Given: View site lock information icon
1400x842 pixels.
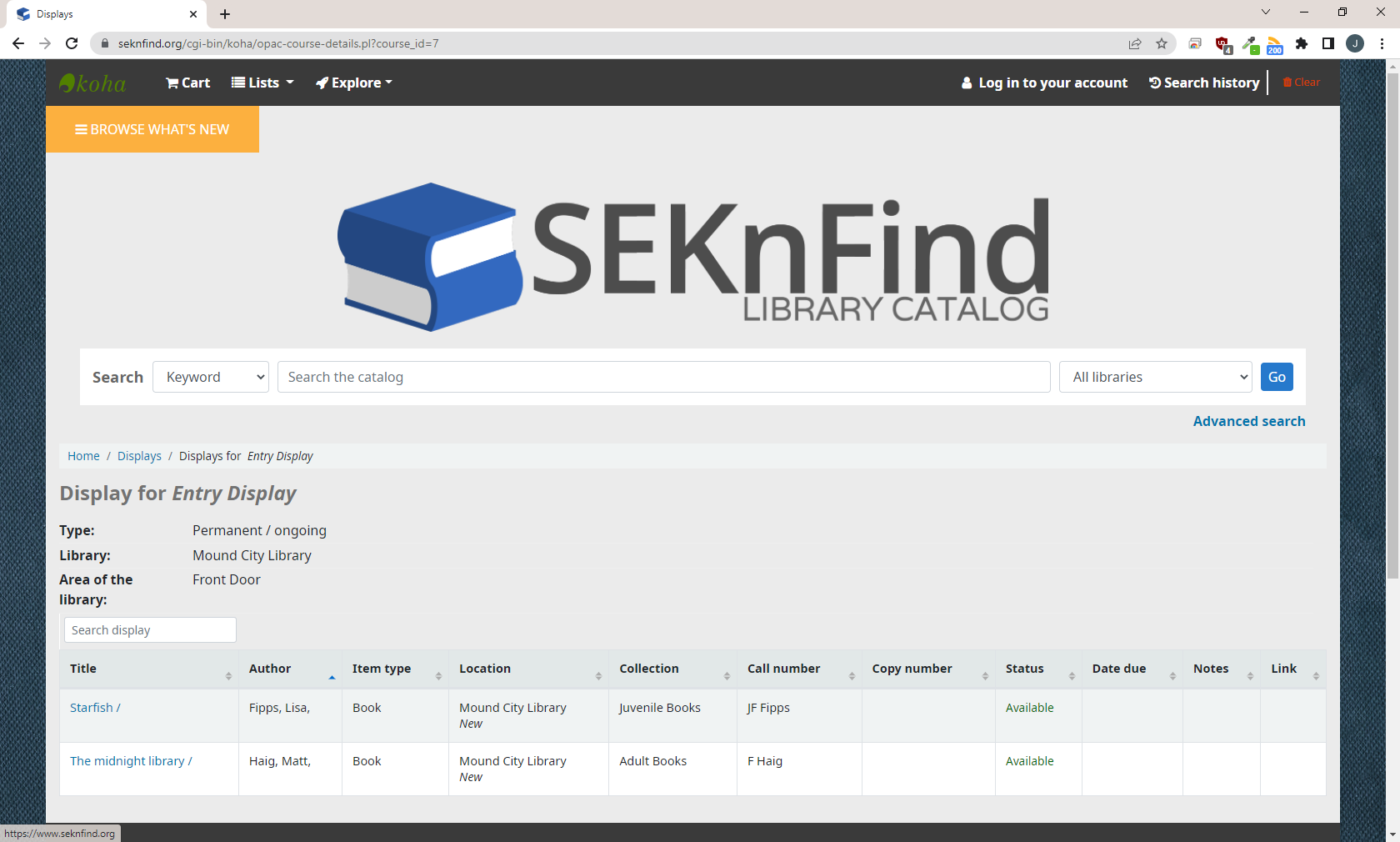Looking at the screenshot, I should [x=105, y=43].
